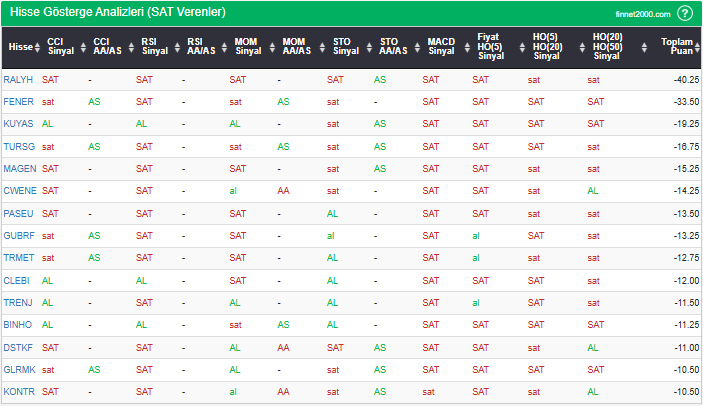Select the CLEBI stock symbol
This screenshot has width=703, height=406.
pyautogui.click(x=17, y=280)
